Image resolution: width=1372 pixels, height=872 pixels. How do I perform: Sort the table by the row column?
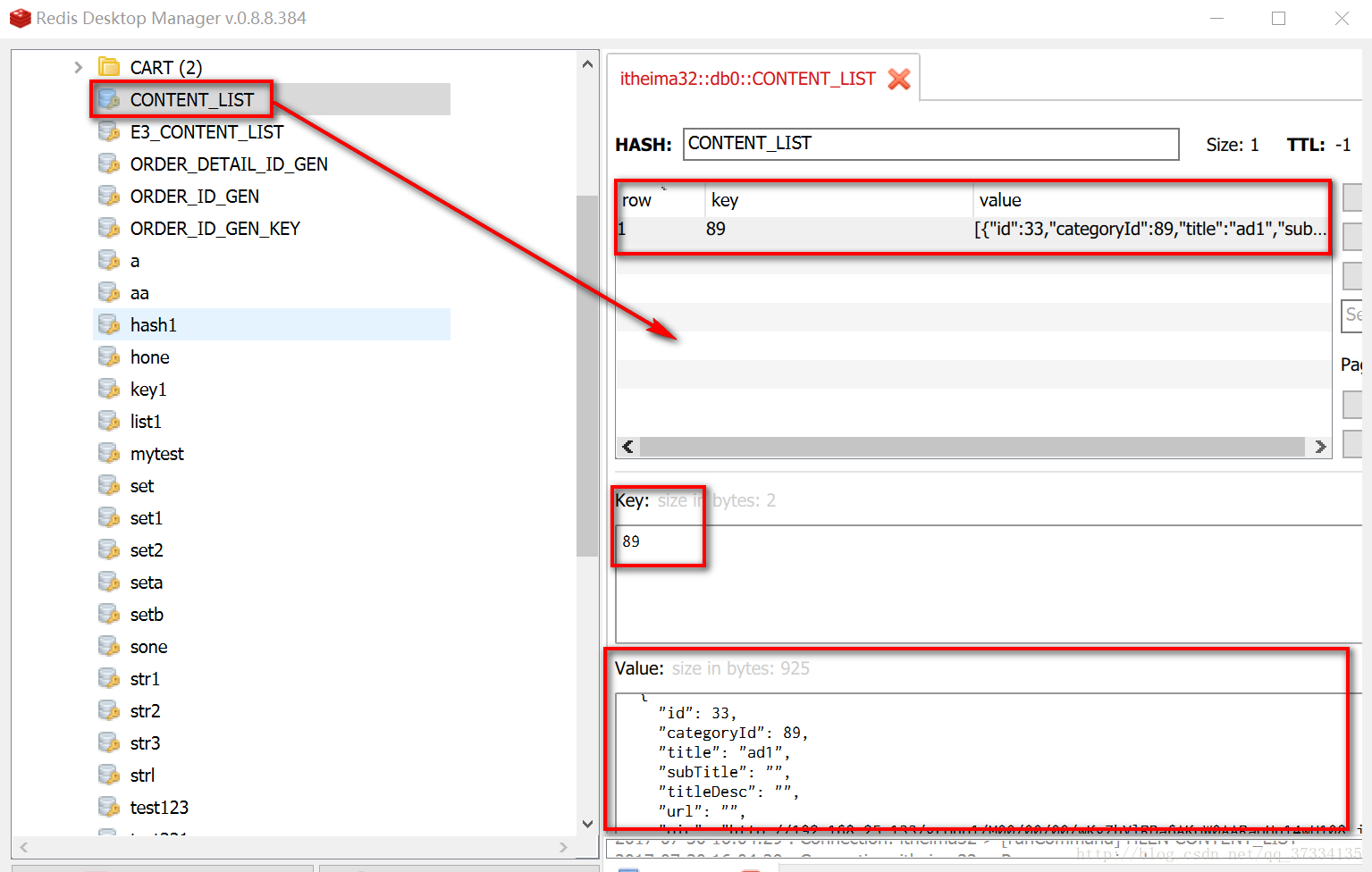tap(660, 200)
